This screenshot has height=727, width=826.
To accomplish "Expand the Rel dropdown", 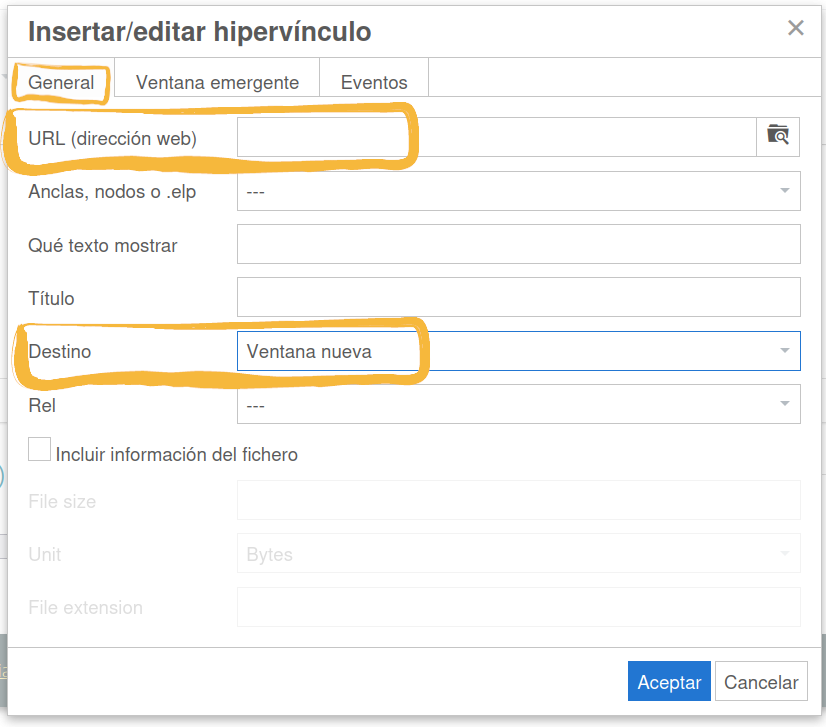I will [518, 404].
